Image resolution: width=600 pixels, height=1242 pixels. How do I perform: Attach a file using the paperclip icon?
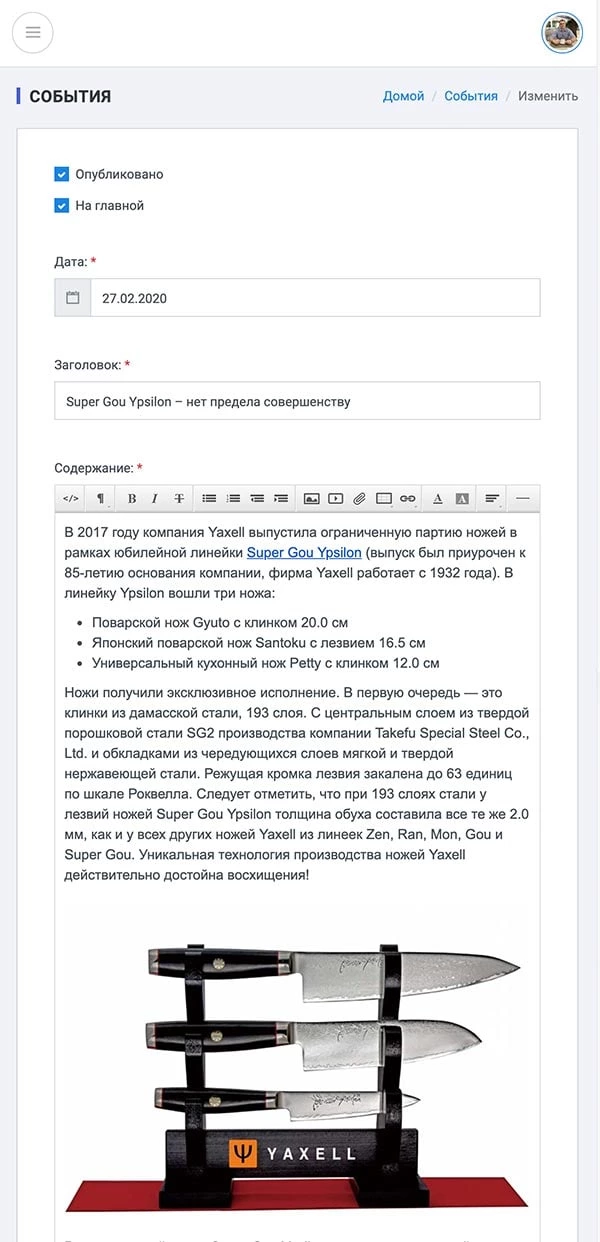click(359, 498)
